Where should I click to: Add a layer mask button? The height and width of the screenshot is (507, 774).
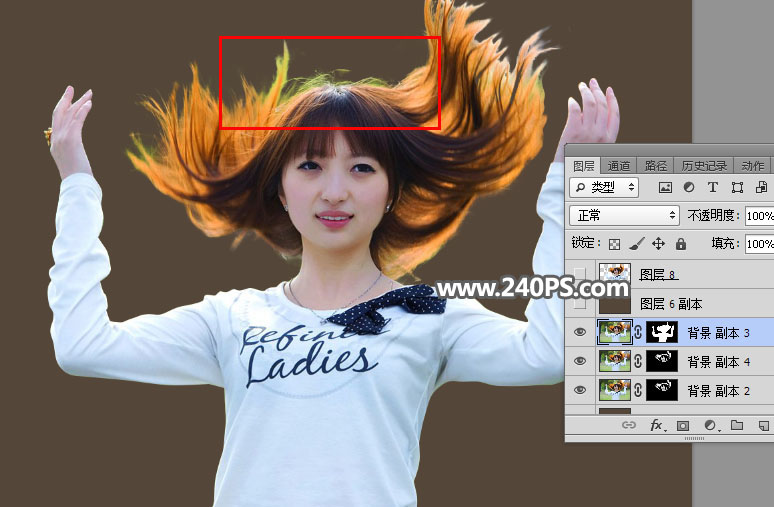click(683, 425)
